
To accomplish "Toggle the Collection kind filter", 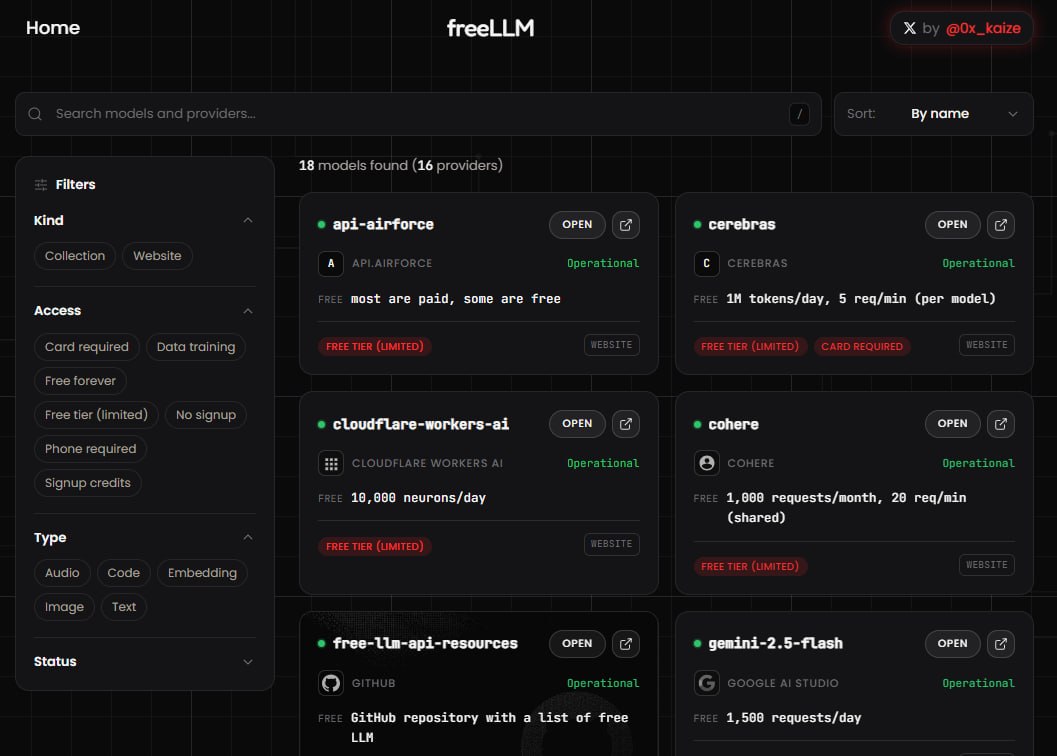I will click(75, 256).
